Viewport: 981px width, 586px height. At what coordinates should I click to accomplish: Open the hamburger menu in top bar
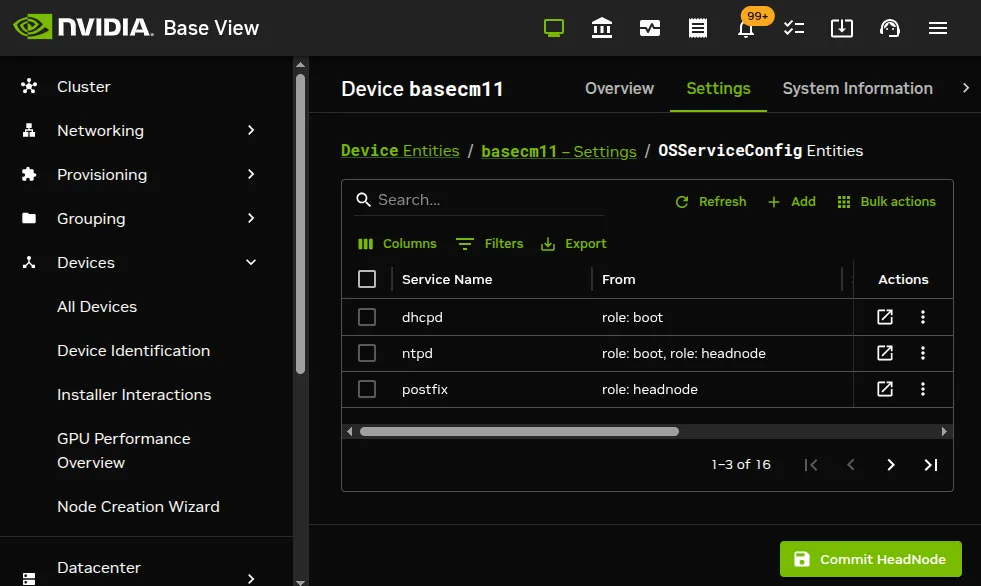[937, 28]
